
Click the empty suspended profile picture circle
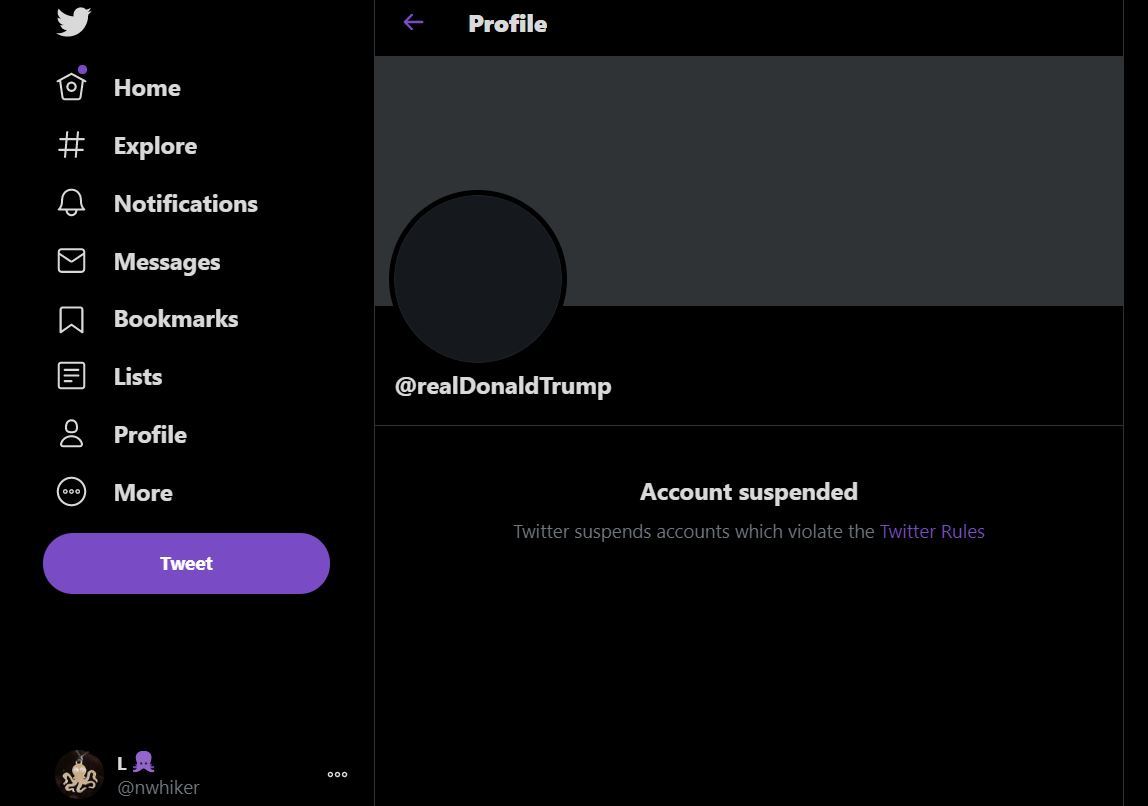478,277
